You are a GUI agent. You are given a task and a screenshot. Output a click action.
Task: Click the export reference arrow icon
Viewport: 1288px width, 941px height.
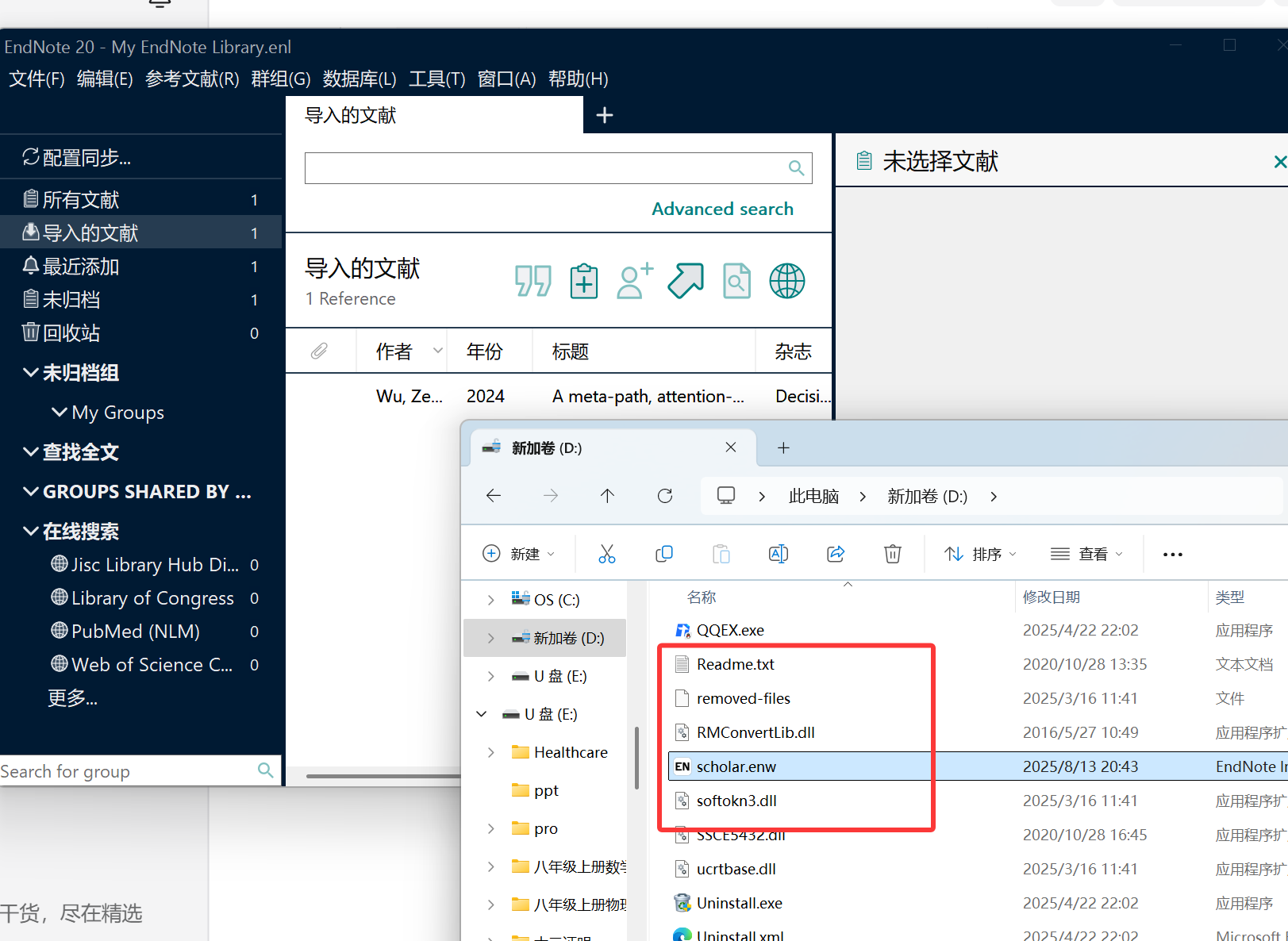tap(686, 281)
